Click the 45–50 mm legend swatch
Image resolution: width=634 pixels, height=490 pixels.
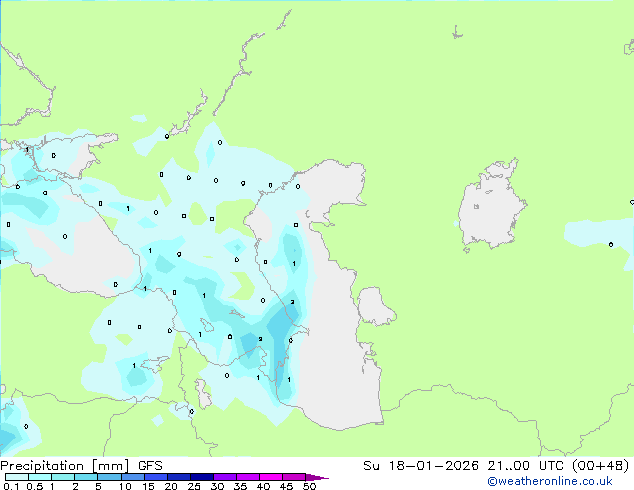click(x=294, y=477)
